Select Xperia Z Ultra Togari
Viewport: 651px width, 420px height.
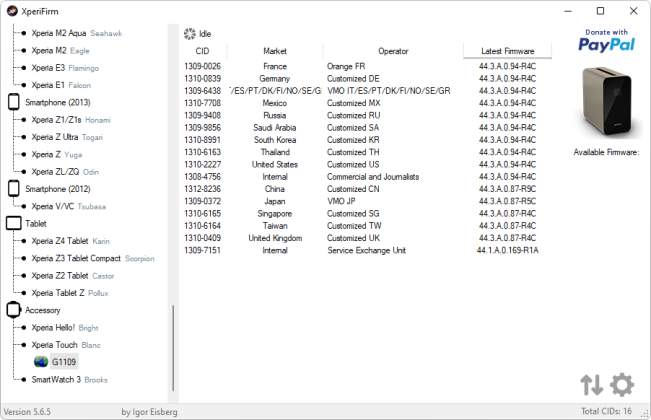67,137
